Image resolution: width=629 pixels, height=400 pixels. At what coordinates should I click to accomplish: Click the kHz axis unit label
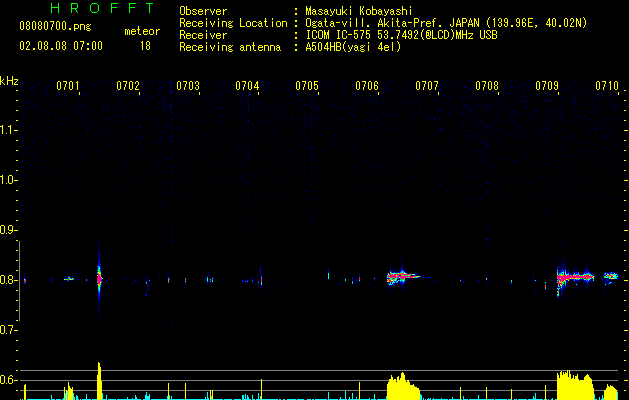(x=9, y=81)
